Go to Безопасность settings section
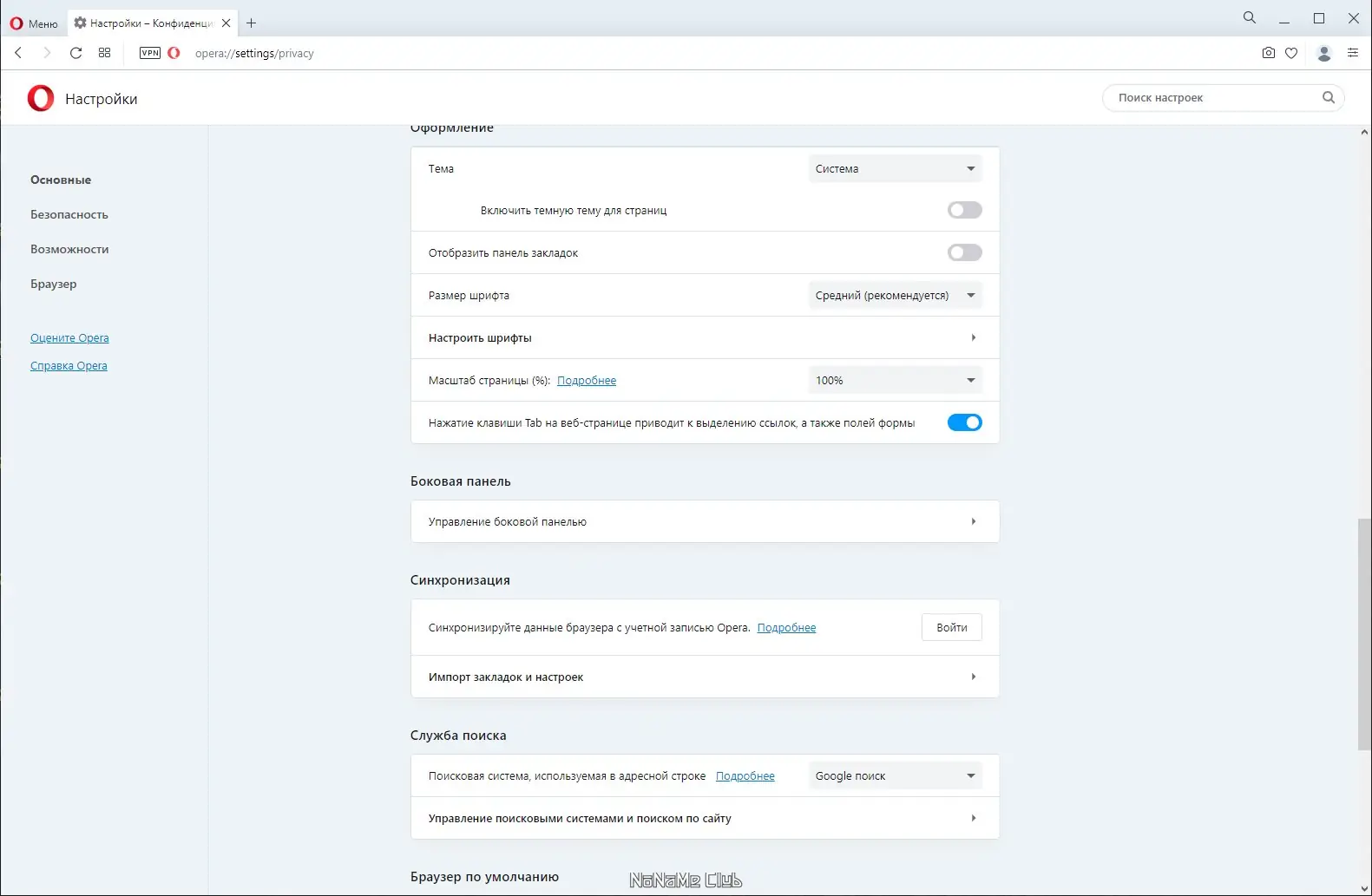The width and height of the screenshot is (1372, 896). pyautogui.click(x=69, y=214)
